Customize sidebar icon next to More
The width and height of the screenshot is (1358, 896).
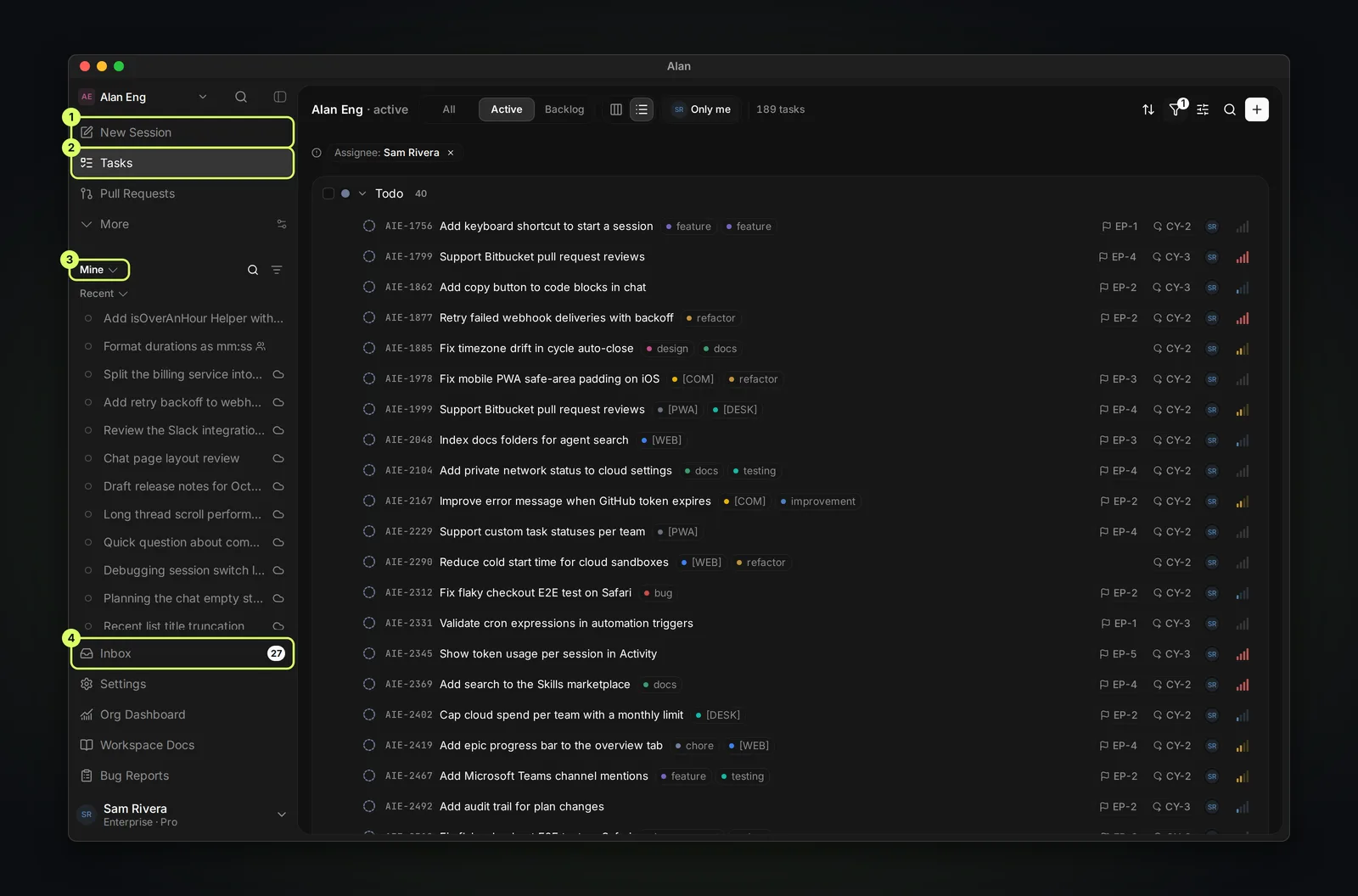pyautogui.click(x=282, y=224)
